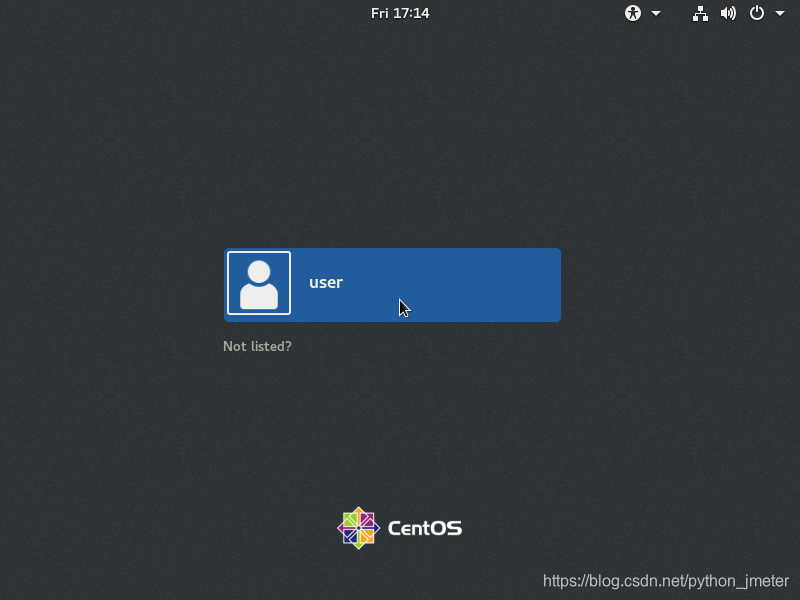Expand the accessibility dropdown arrow
This screenshot has width=800, height=600.
pos(656,14)
